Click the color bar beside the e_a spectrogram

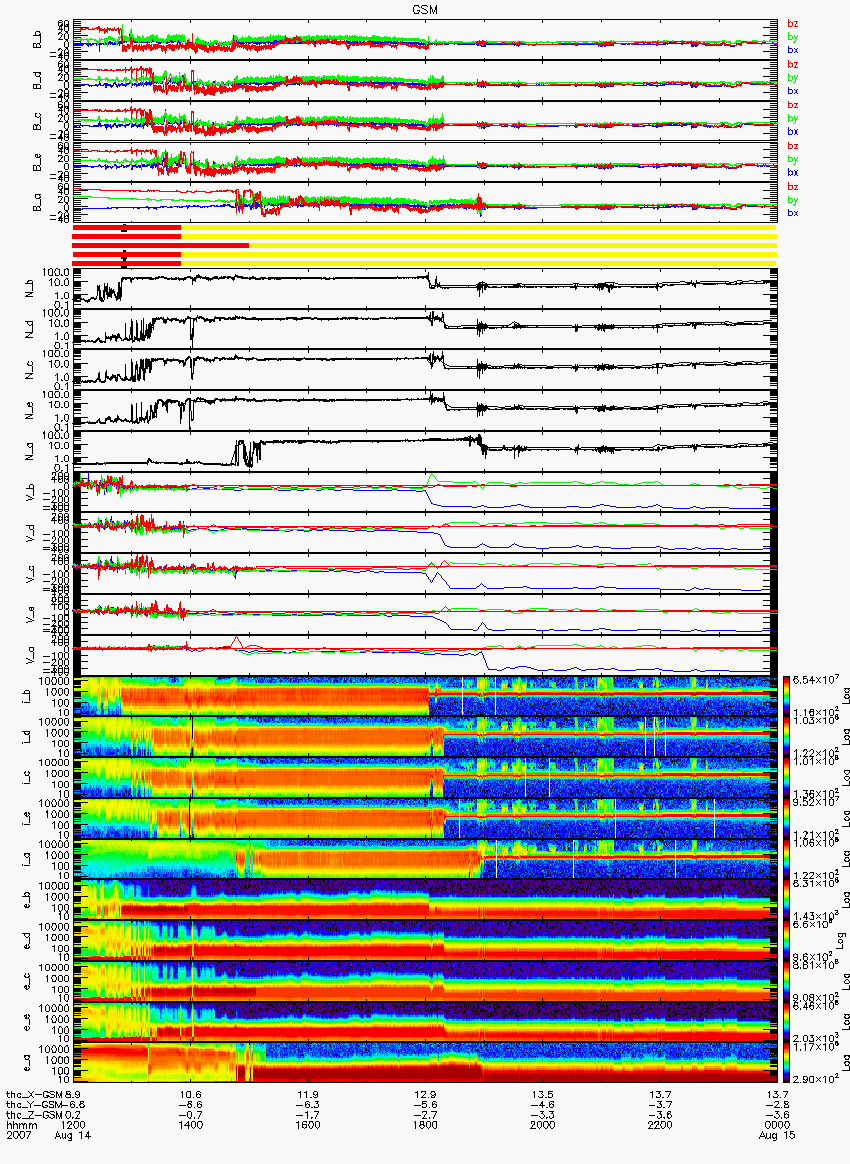coord(786,1064)
